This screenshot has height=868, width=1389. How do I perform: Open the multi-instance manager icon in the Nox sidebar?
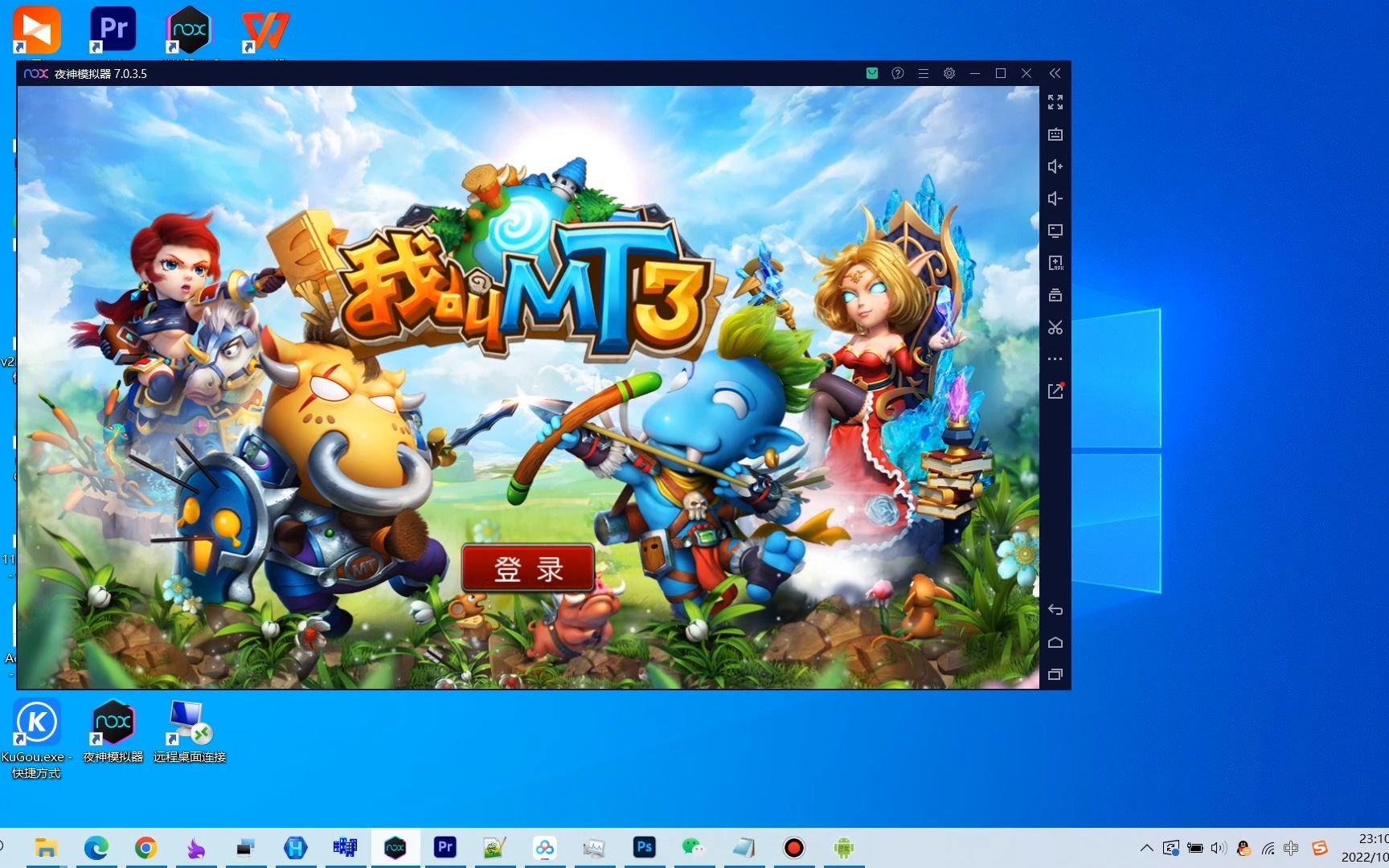click(x=1055, y=295)
